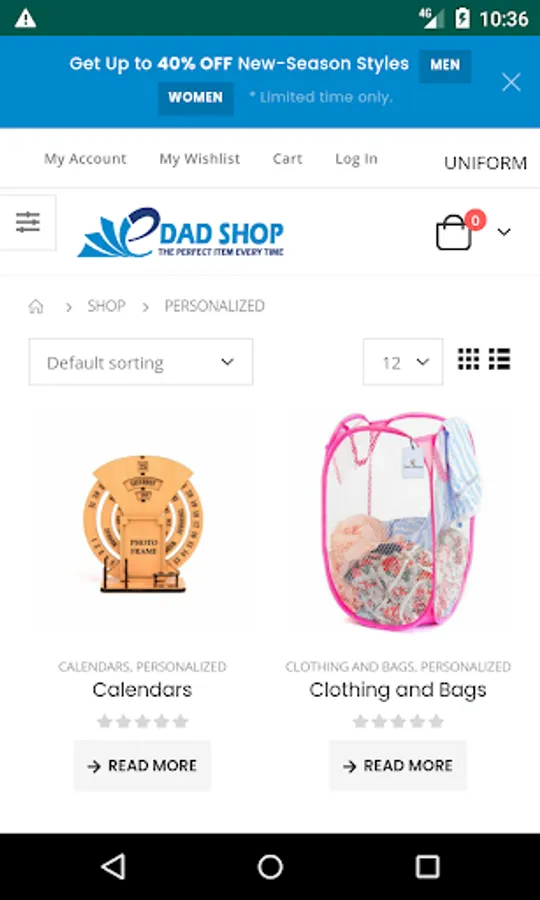Go to home via breadcrumb house icon
Screen dimensions: 540x900
pyautogui.click(x=36, y=307)
